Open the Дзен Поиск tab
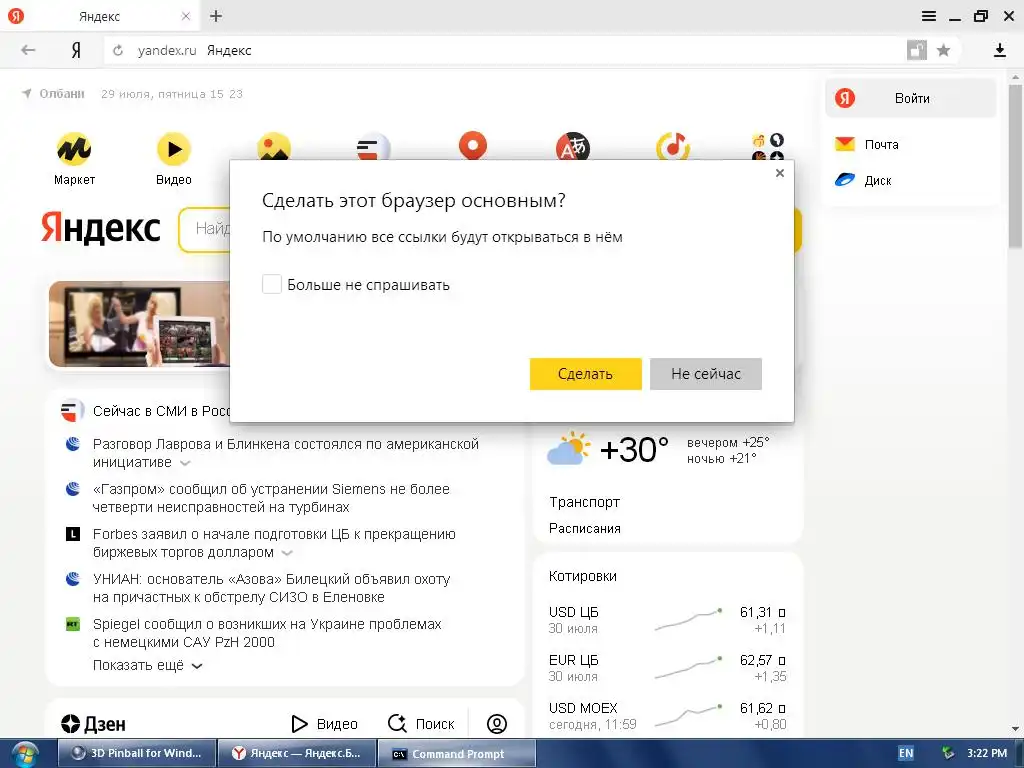 click(x=421, y=724)
